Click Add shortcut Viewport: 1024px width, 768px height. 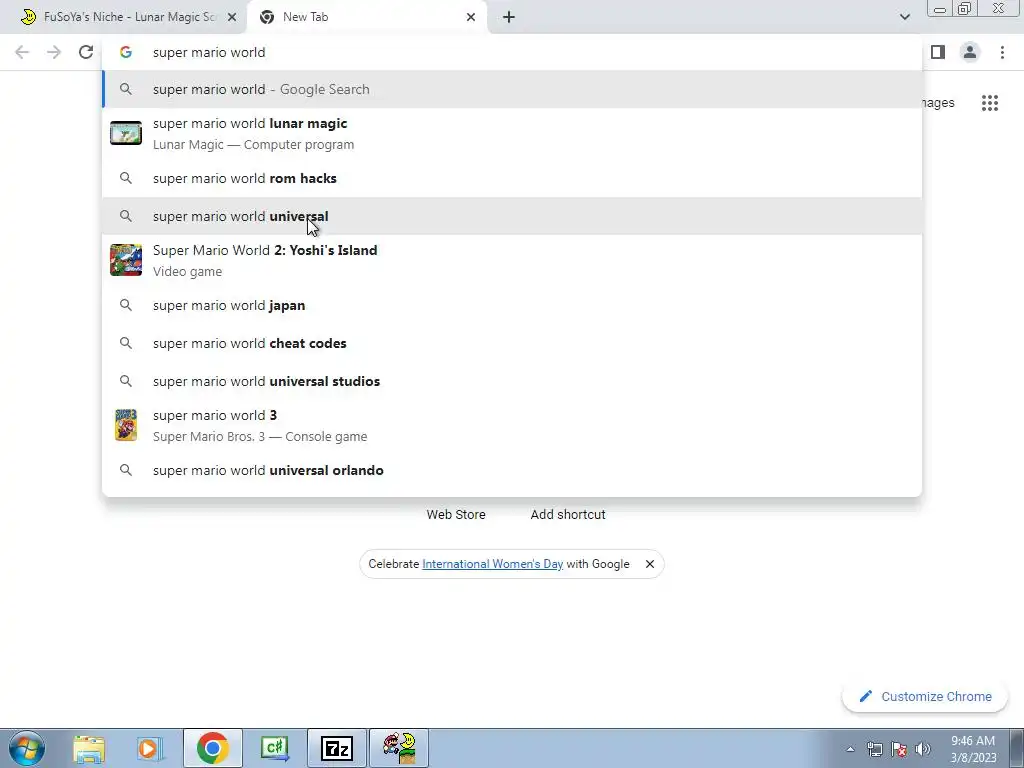click(x=568, y=515)
